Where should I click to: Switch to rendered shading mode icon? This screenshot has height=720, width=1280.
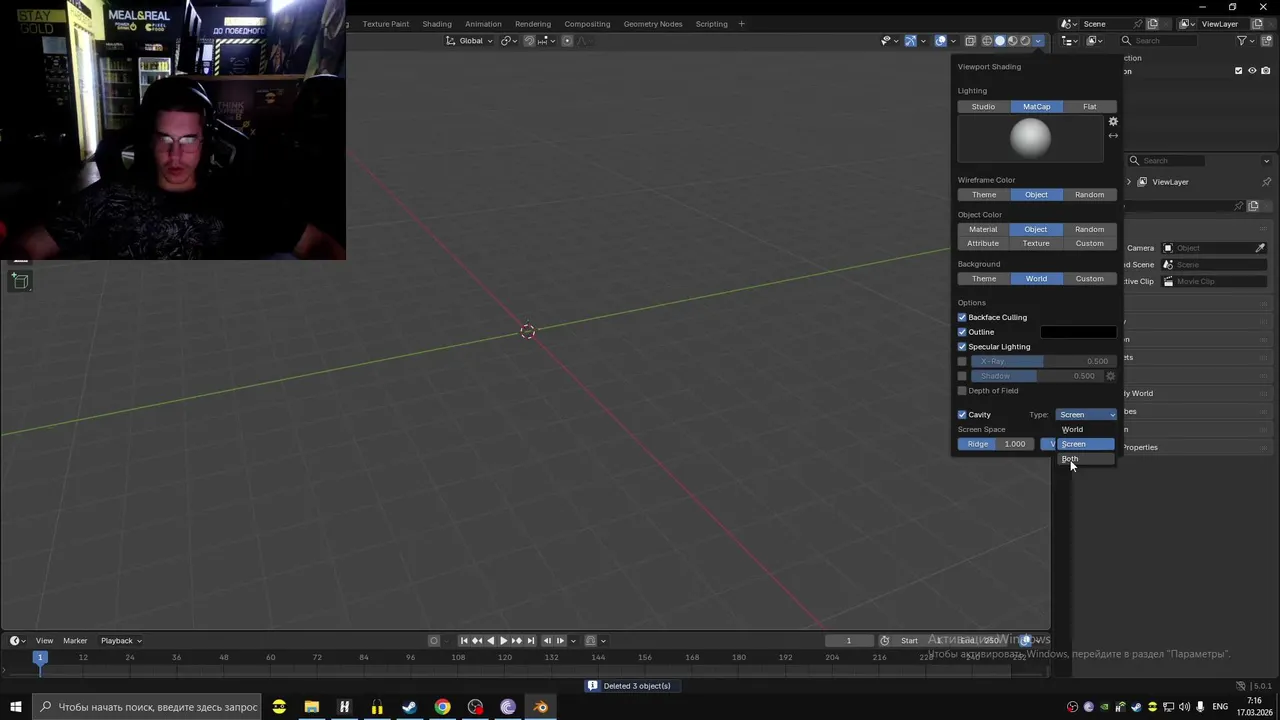(x=1025, y=41)
